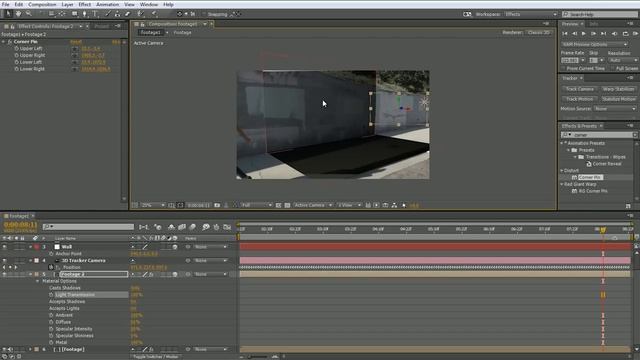Collapse the Corner Pin effect properties
Image resolution: width=640 pixels, height=360 pixels.
click(x=4, y=42)
